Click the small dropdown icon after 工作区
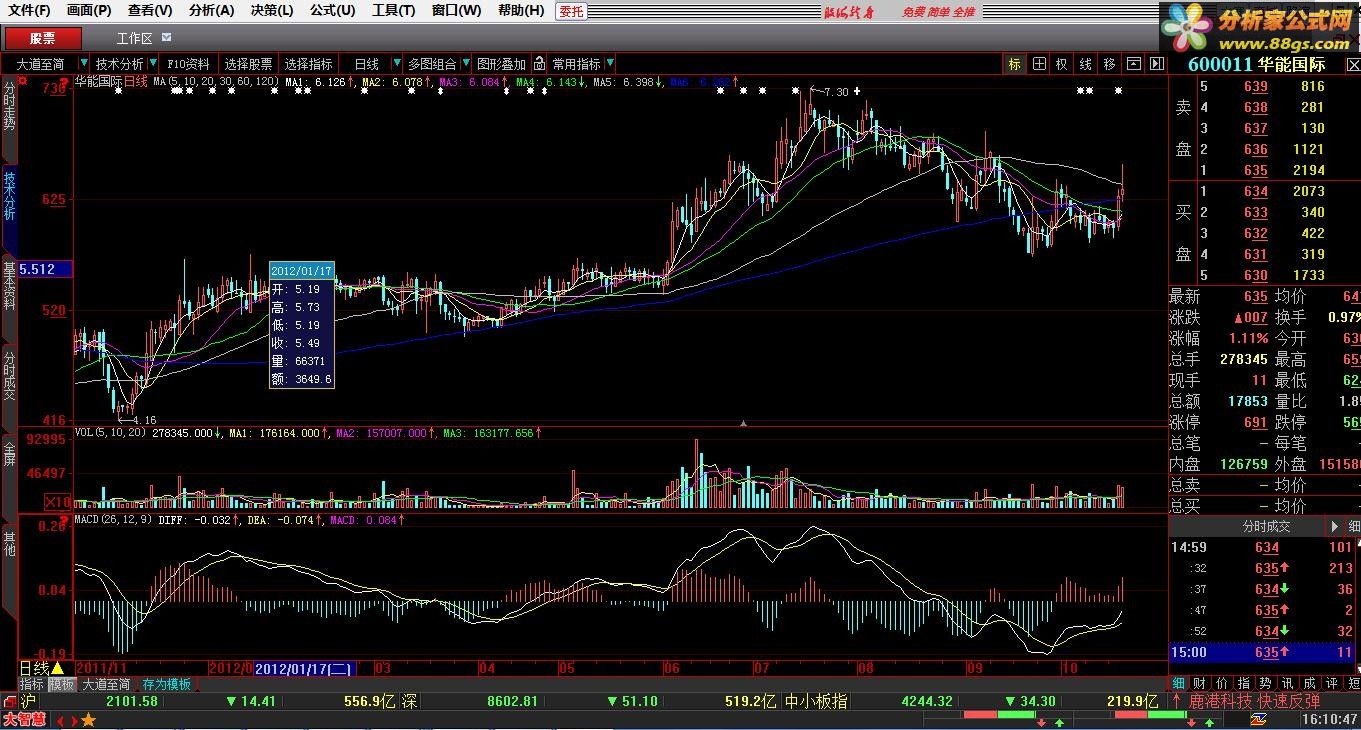The image size is (1361, 730). coord(166,37)
